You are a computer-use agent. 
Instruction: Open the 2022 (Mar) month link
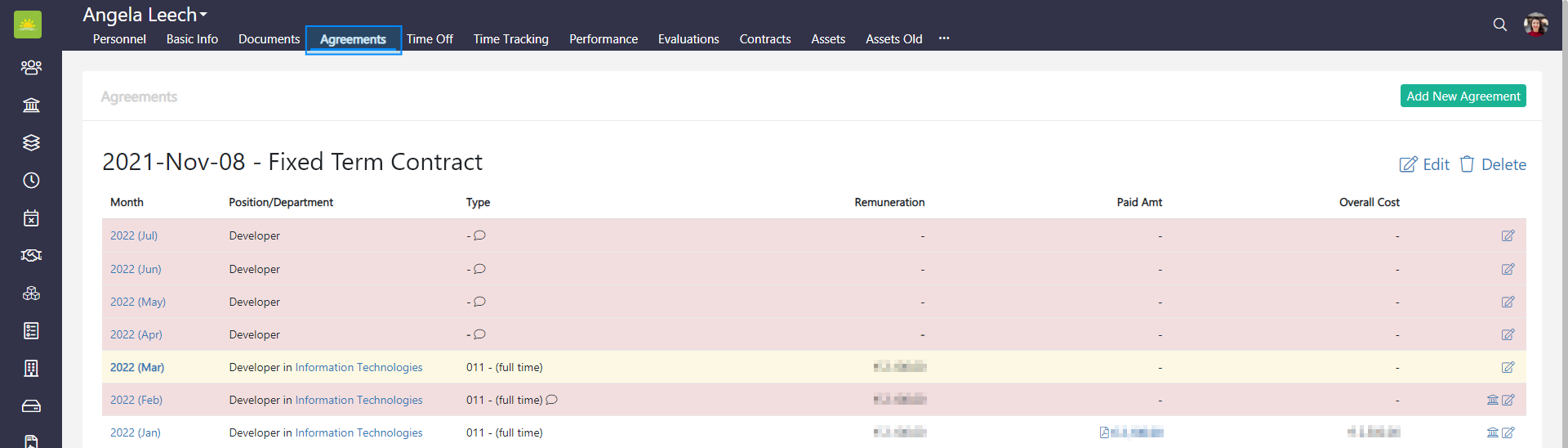137,368
